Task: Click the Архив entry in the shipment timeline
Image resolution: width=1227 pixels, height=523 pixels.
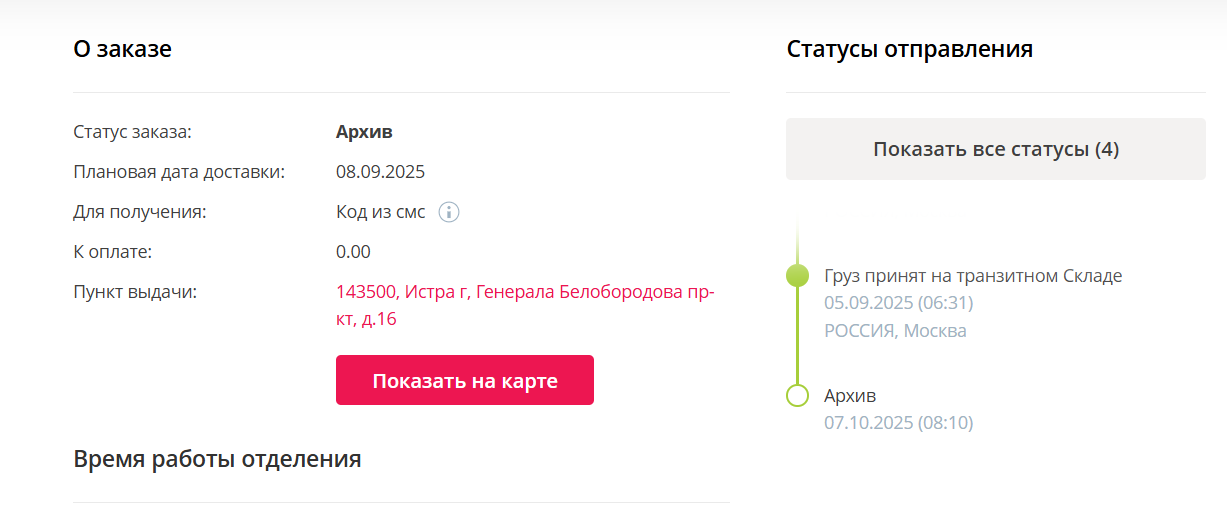Action: point(850,396)
